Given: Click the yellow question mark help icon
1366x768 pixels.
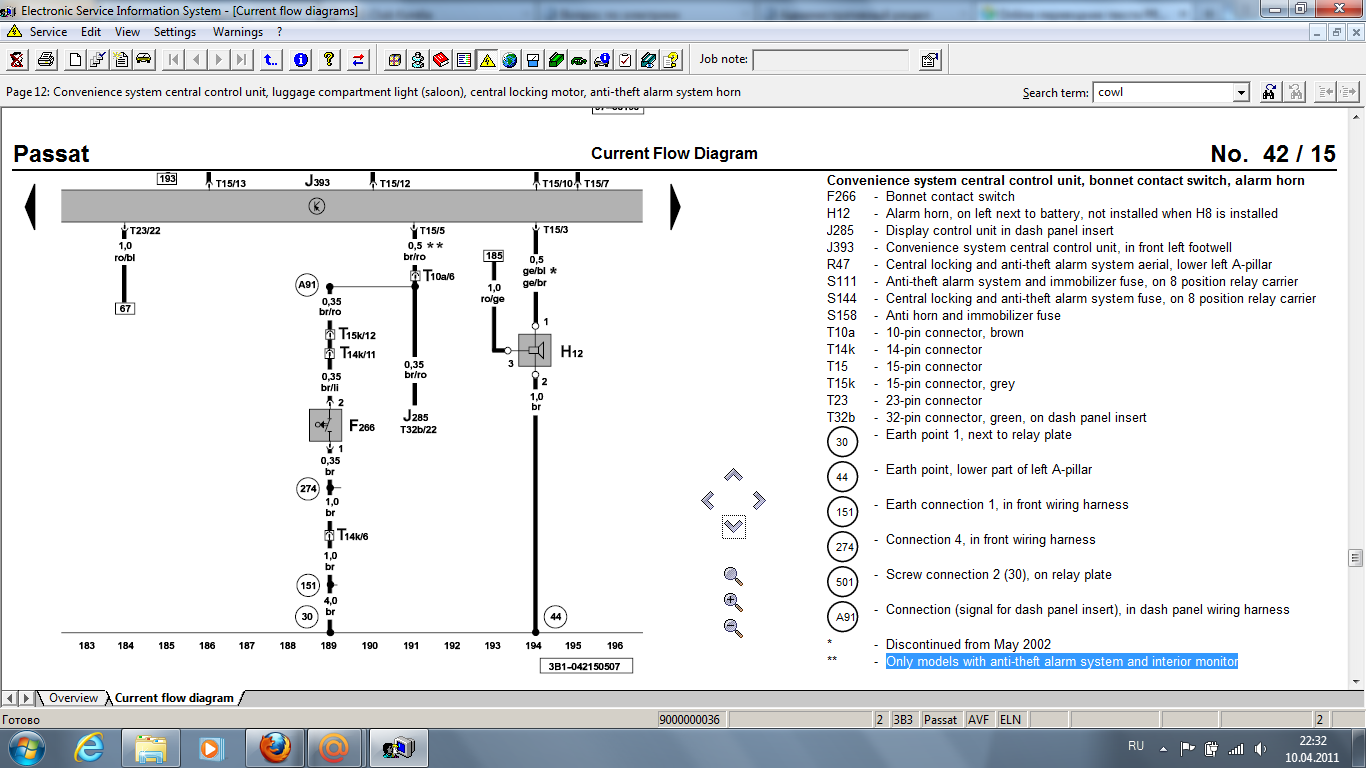Looking at the screenshot, I should (x=329, y=60).
